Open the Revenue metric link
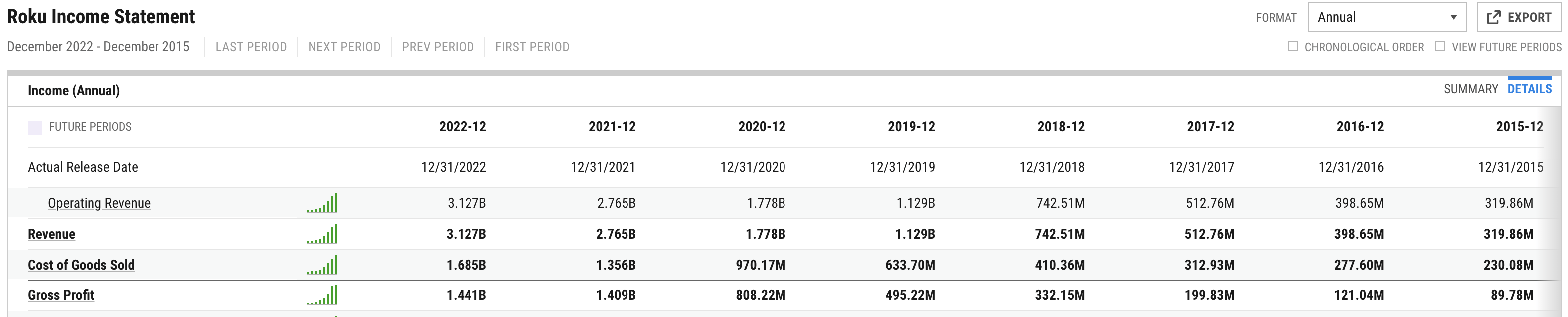This screenshot has height=317, width=1568. click(52, 235)
